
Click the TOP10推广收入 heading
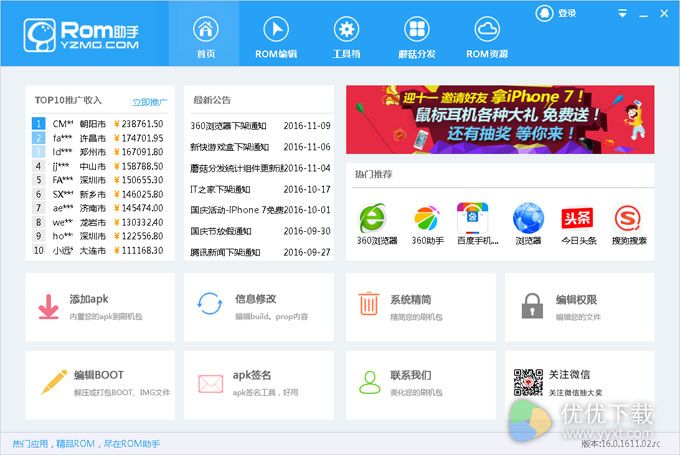tap(68, 100)
